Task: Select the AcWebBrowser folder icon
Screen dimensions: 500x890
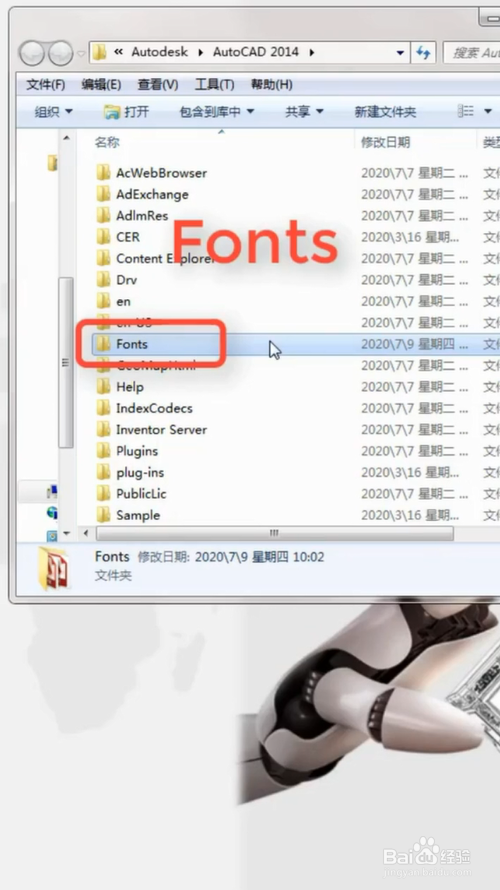Action: (x=103, y=173)
